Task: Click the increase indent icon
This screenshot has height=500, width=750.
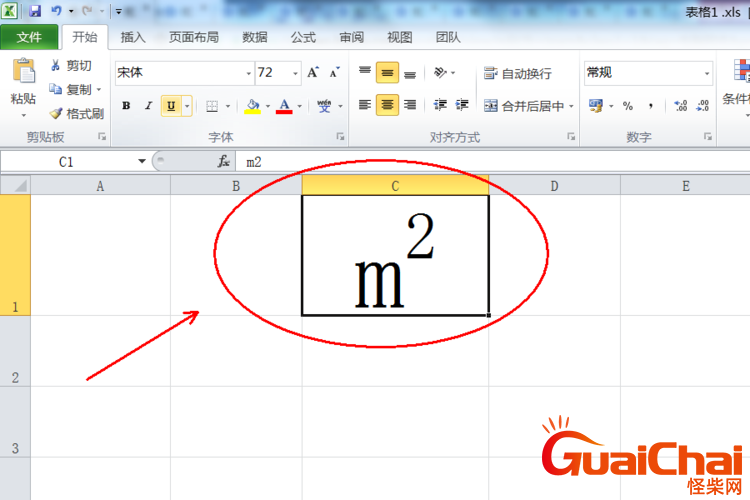Action: 461,105
